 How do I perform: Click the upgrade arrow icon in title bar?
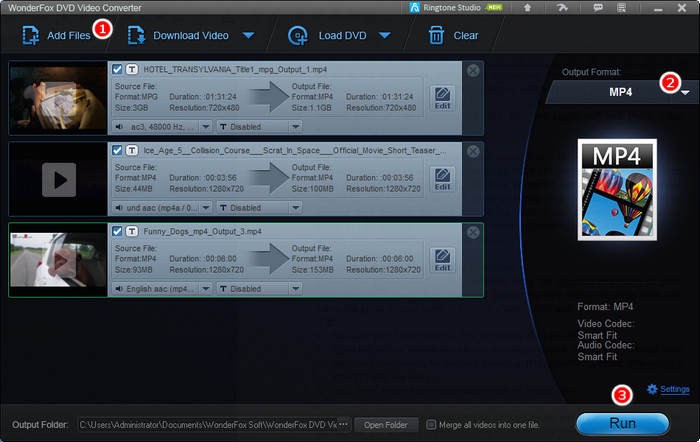pyautogui.click(x=527, y=8)
